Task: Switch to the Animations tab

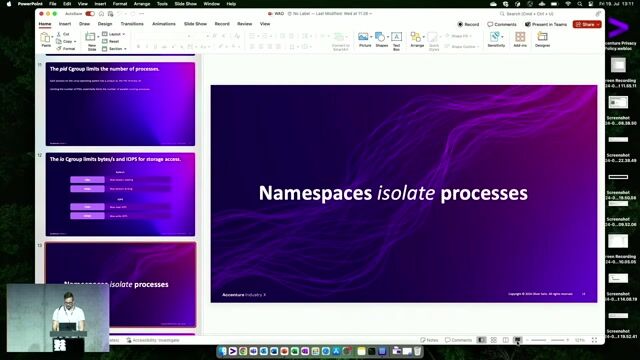Action: pyautogui.click(x=164, y=24)
